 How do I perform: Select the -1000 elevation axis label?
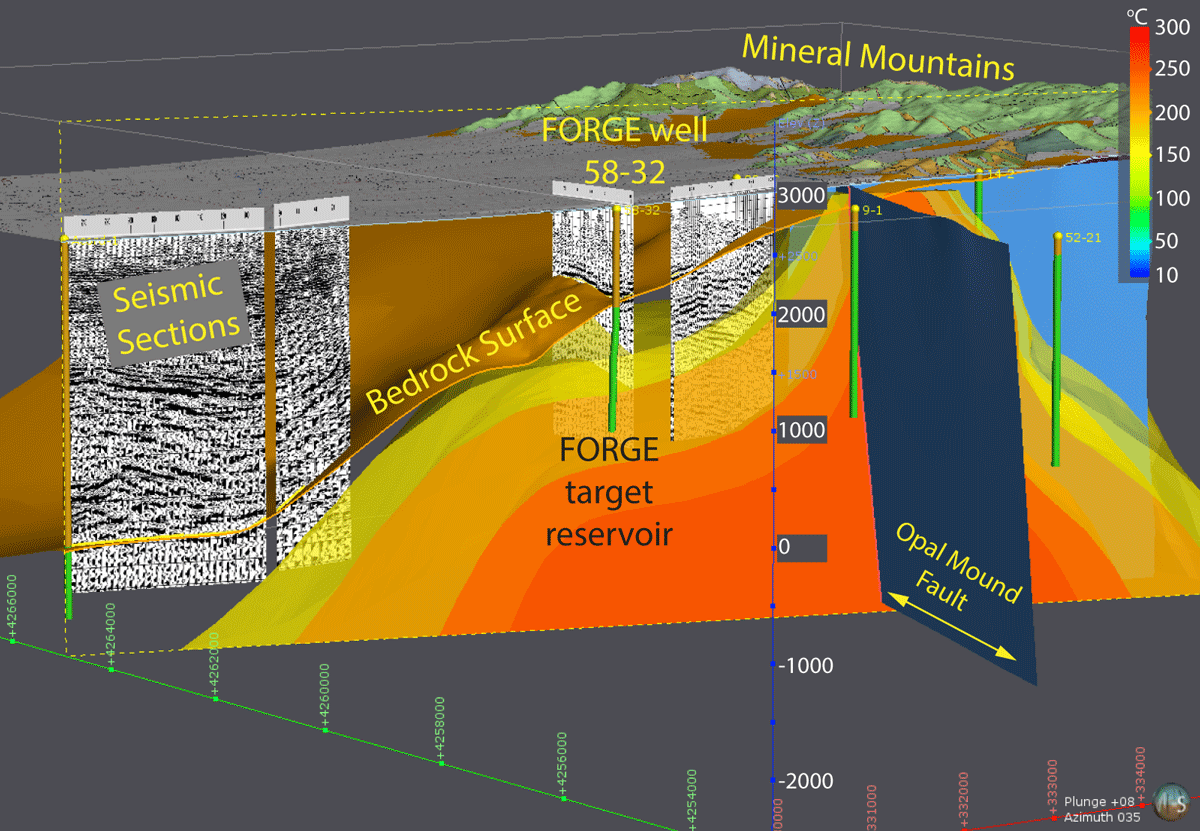[808, 665]
